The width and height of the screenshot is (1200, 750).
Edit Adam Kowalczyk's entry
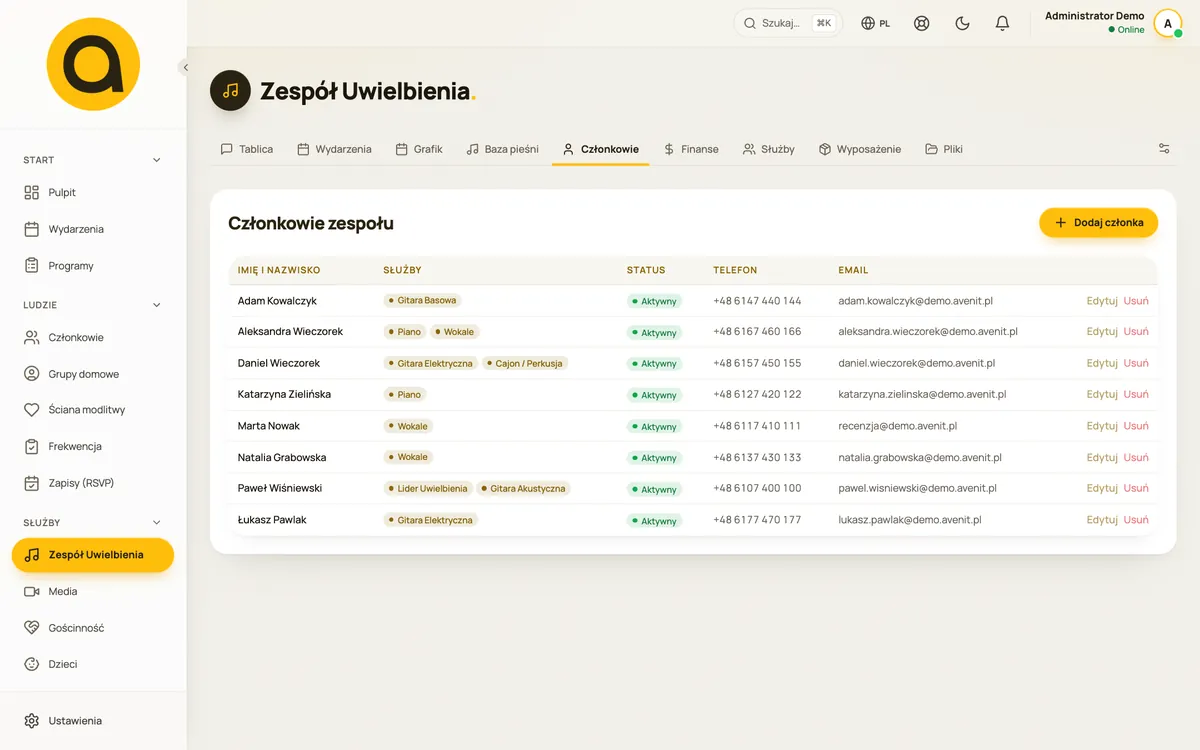click(x=1102, y=301)
